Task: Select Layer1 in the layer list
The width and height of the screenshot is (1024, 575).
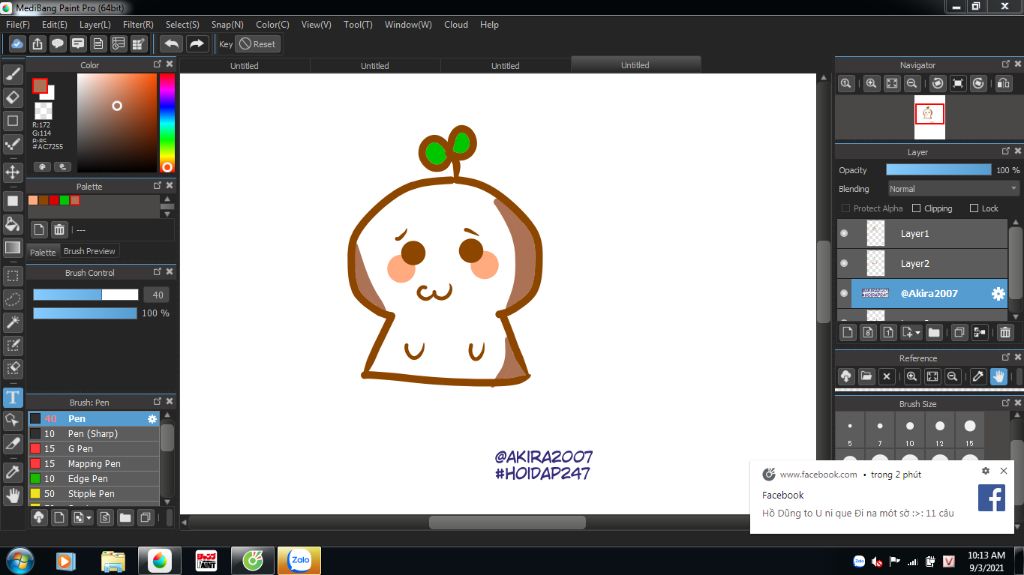Action: [922, 233]
